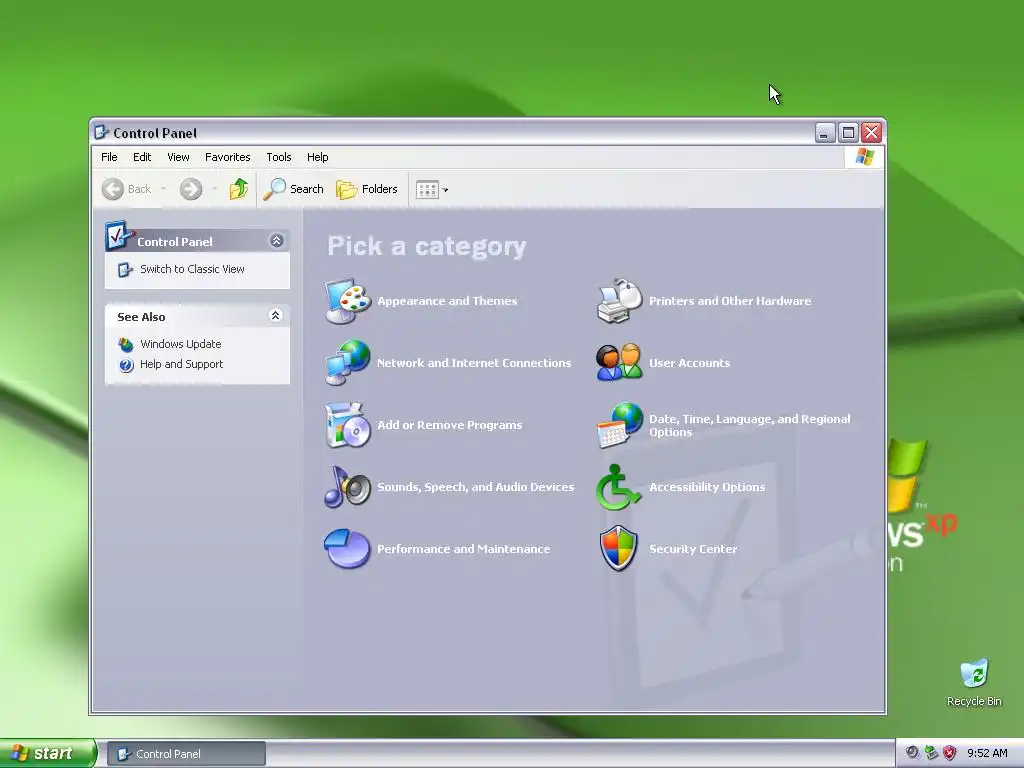Open the Edit menu
1024x768 pixels.
[x=142, y=157]
